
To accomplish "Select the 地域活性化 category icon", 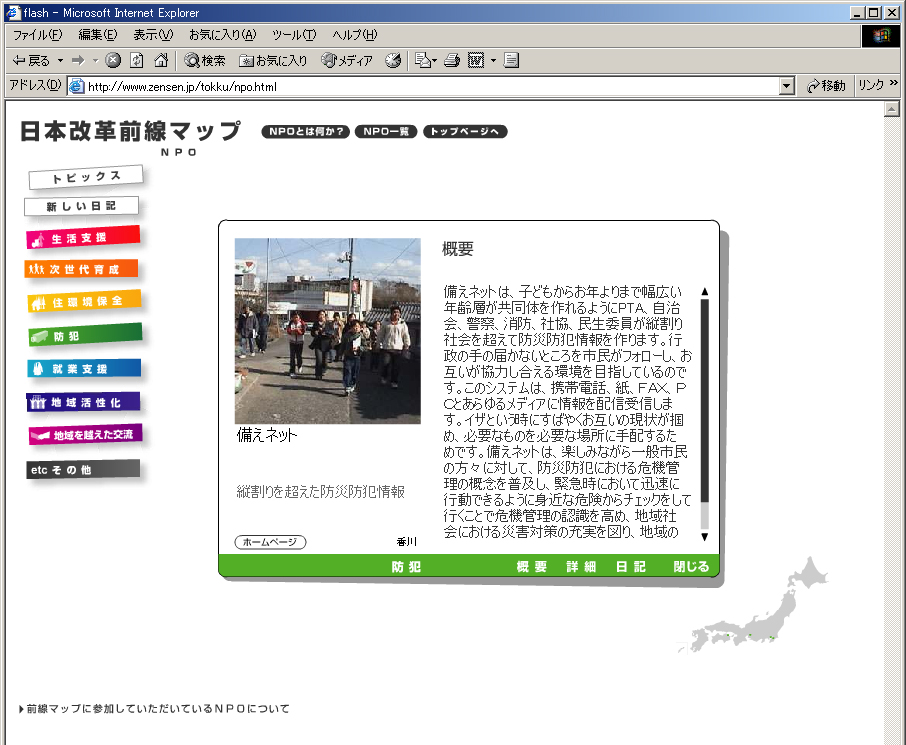I will (x=82, y=401).
